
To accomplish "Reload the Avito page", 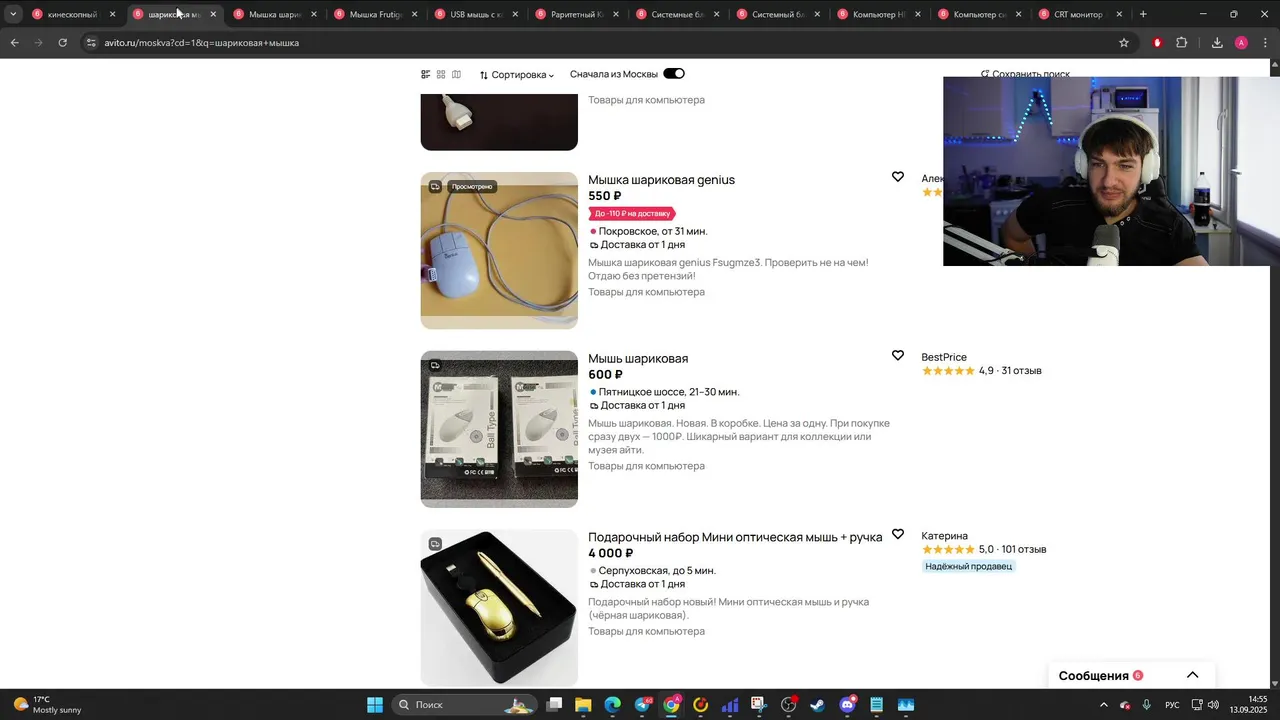I will pyautogui.click(x=63, y=43).
